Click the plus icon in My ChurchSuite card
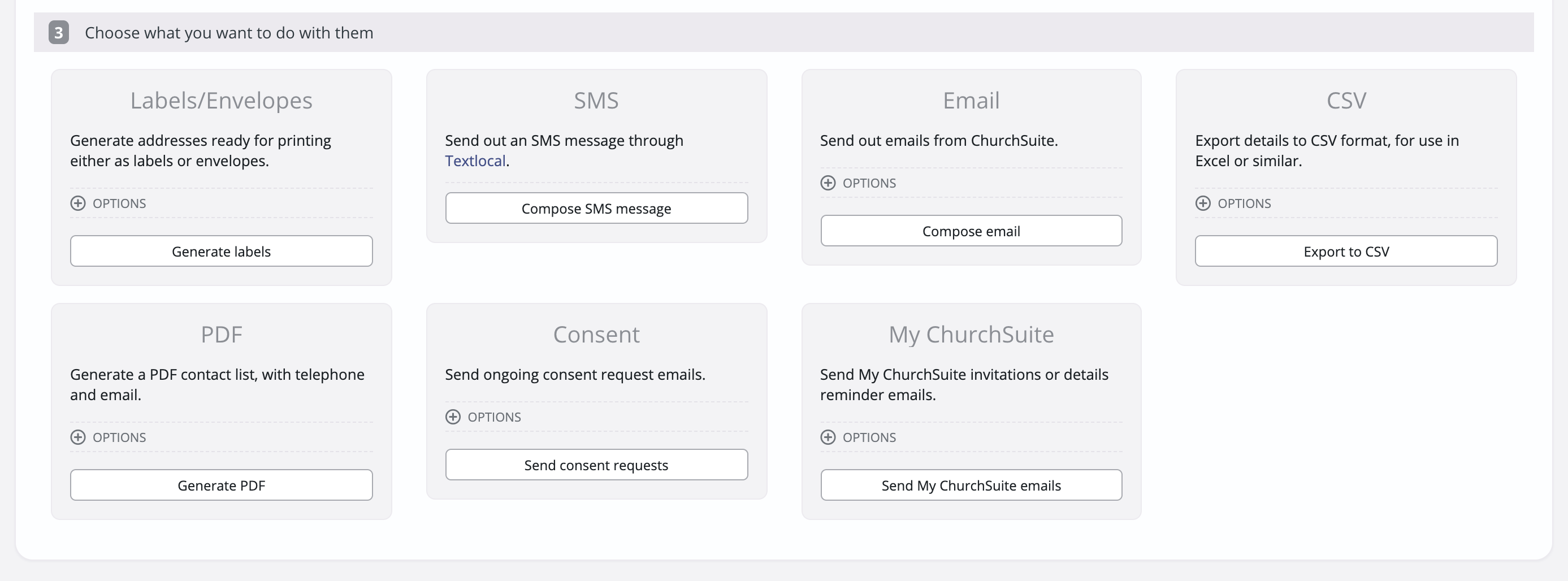The image size is (1568, 581). pos(828,437)
